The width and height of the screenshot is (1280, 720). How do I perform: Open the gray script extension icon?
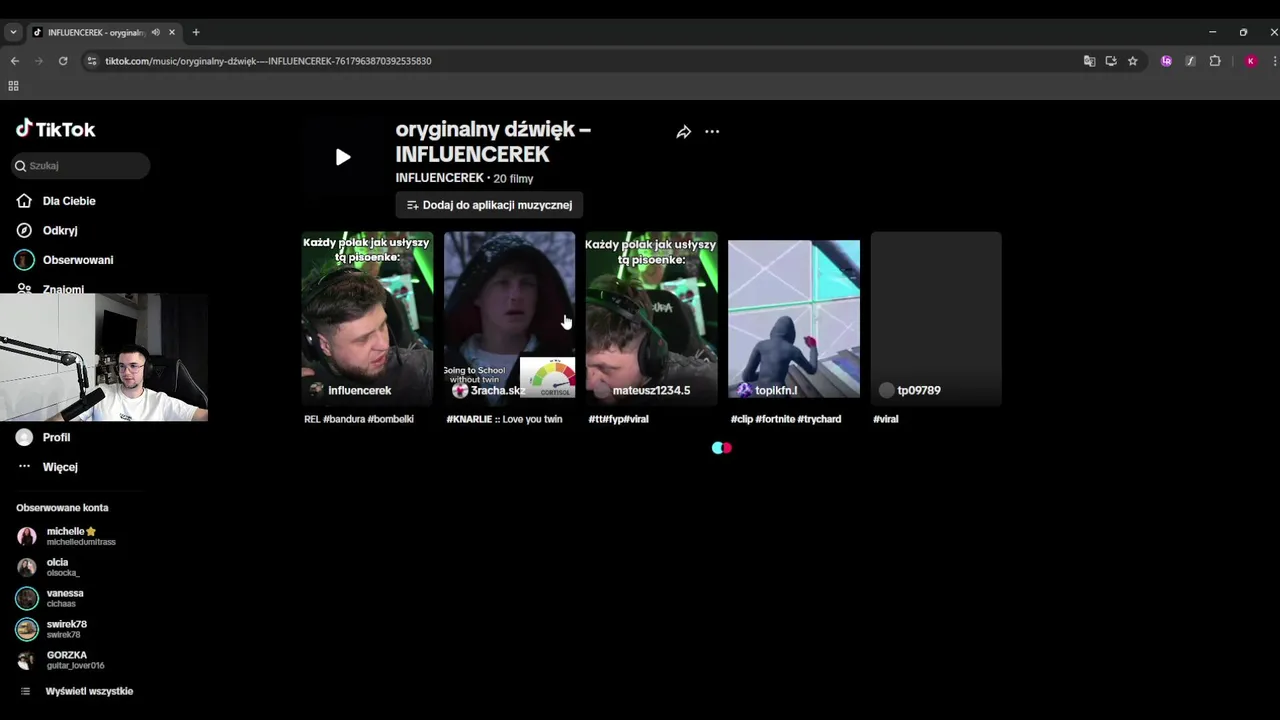click(1190, 61)
